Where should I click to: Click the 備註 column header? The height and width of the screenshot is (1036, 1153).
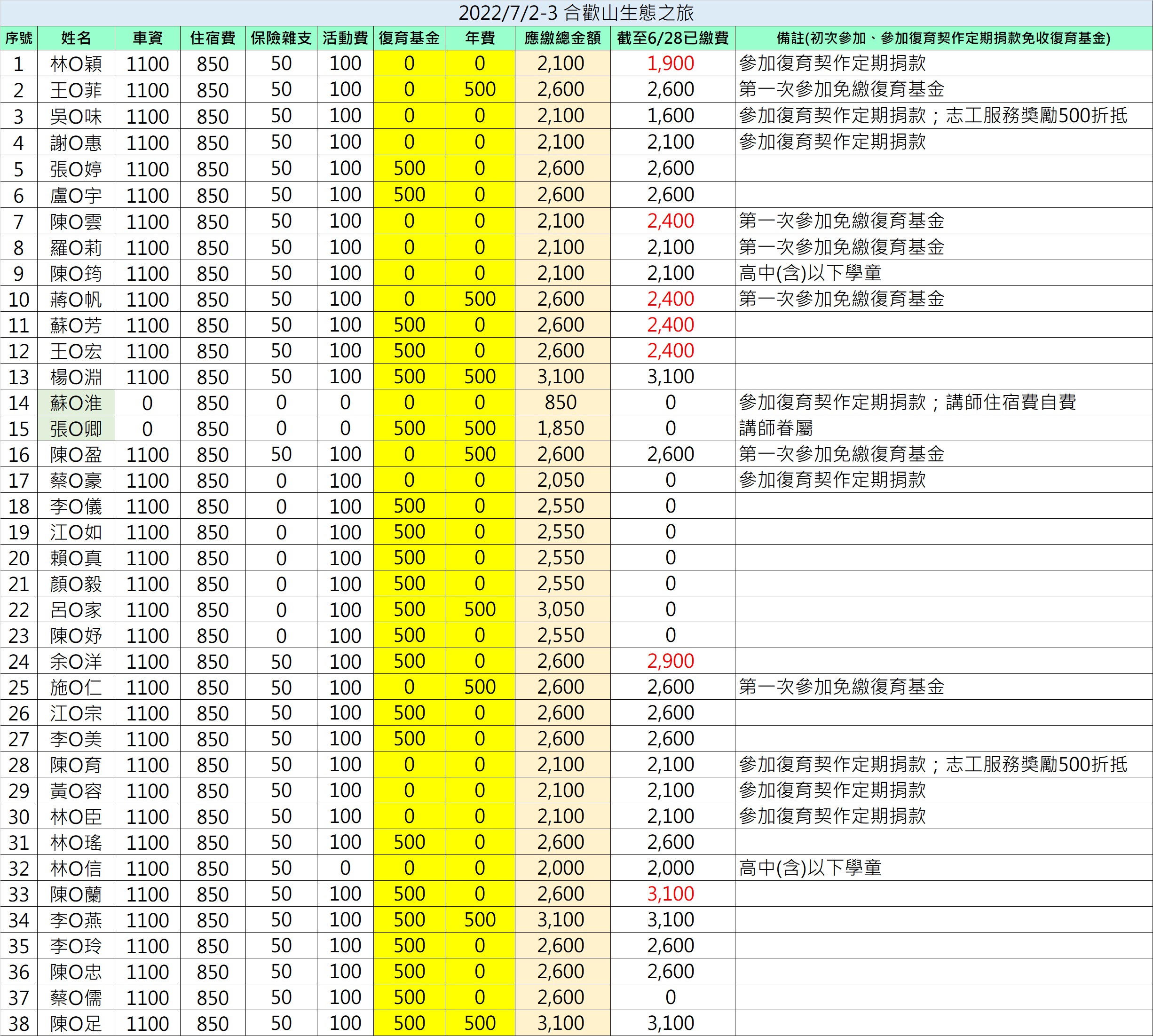(x=944, y=38)
